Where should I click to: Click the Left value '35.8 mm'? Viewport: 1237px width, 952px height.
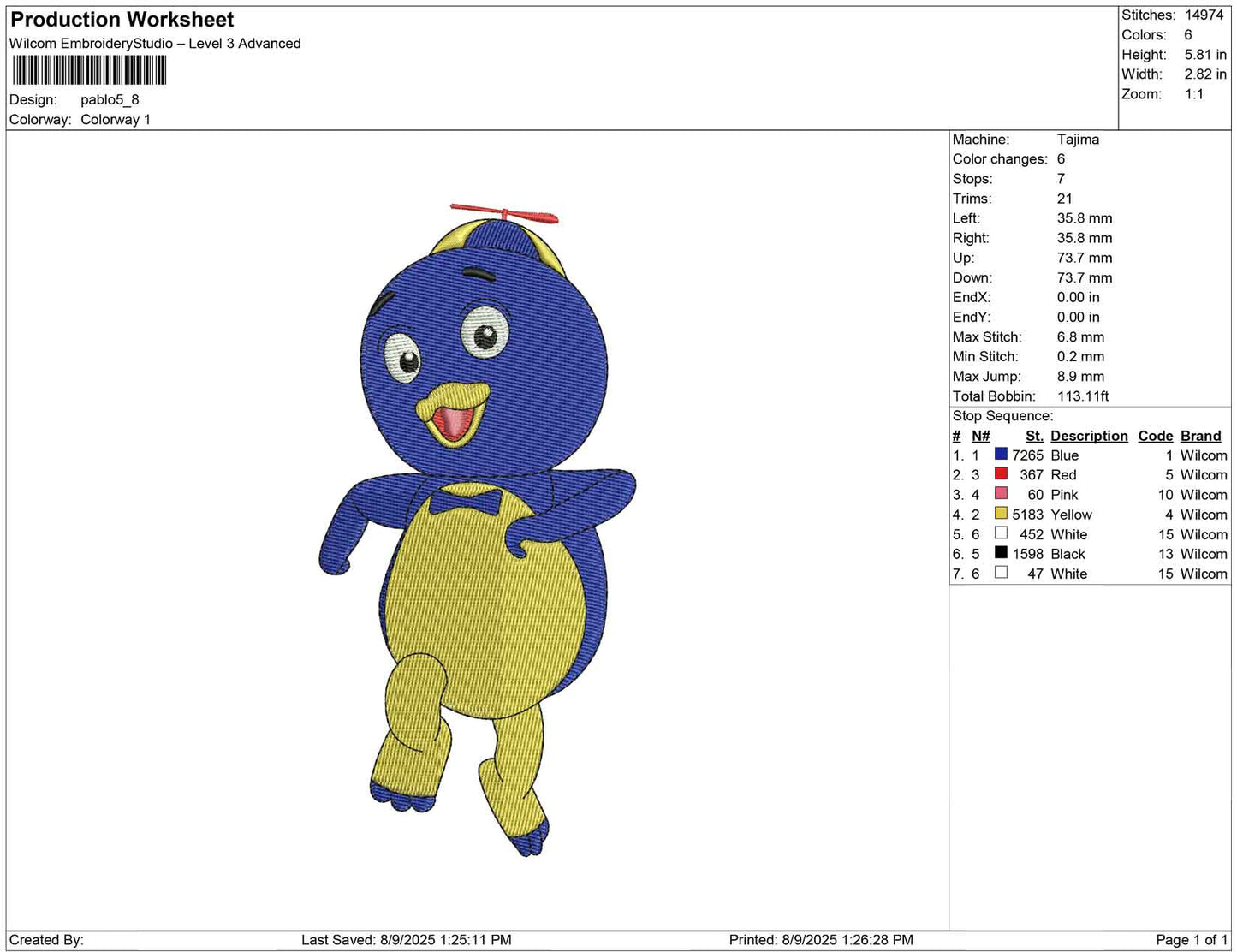click(x=1085, y=218)
